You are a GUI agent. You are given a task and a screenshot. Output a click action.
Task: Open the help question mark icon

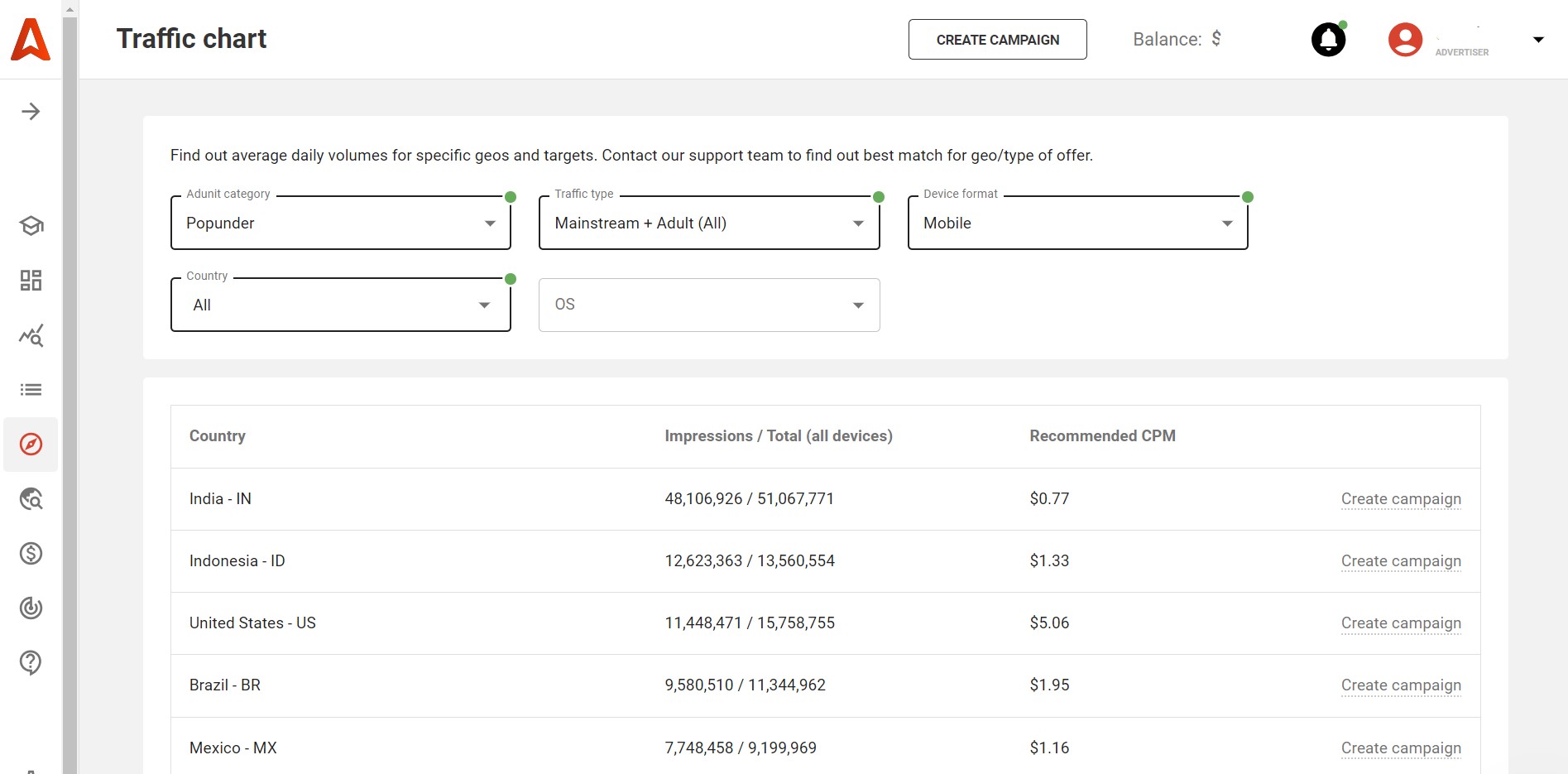tap(31, 662)
